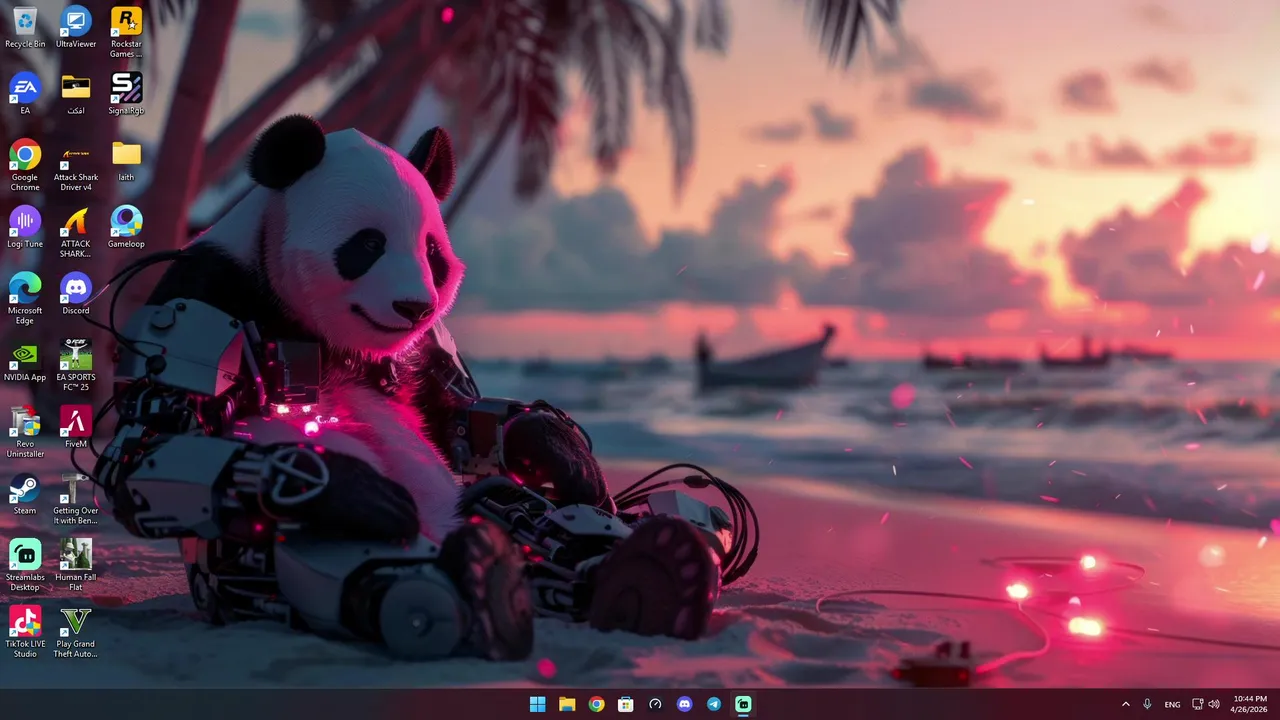Select the Steam desktop icon
1280x720 pixels.
click(x=25, y=493)
